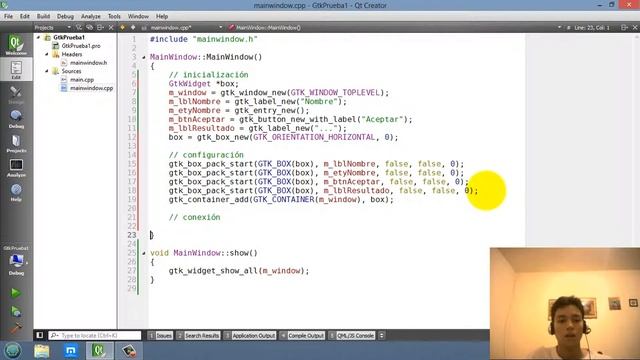Go forward in editor navigation history

click(x=133, y=27)
